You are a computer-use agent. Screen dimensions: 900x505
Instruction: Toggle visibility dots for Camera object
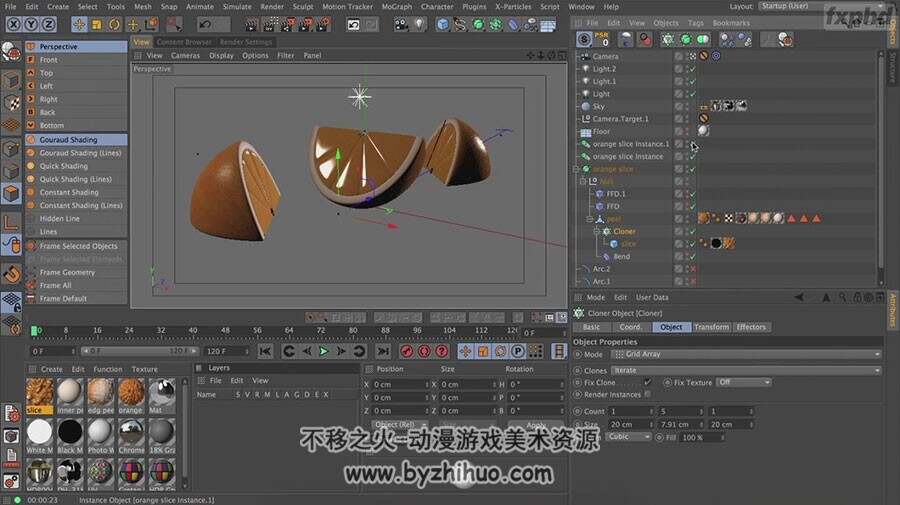687,56
